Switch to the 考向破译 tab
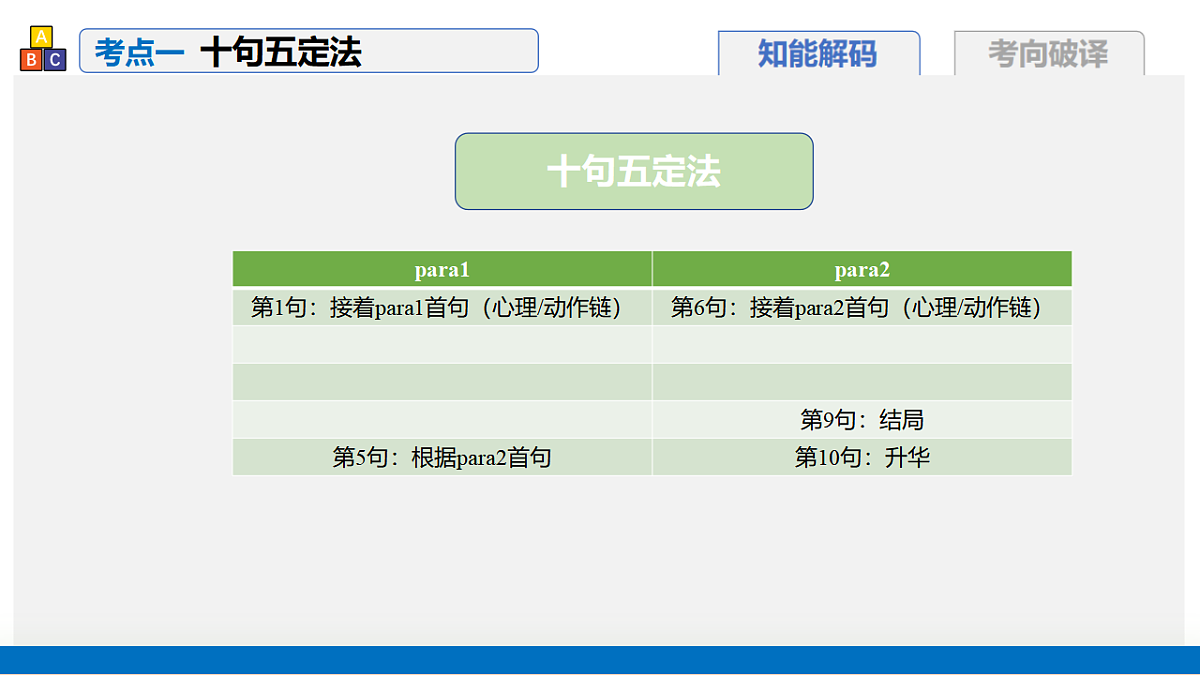 (1049, 53)
